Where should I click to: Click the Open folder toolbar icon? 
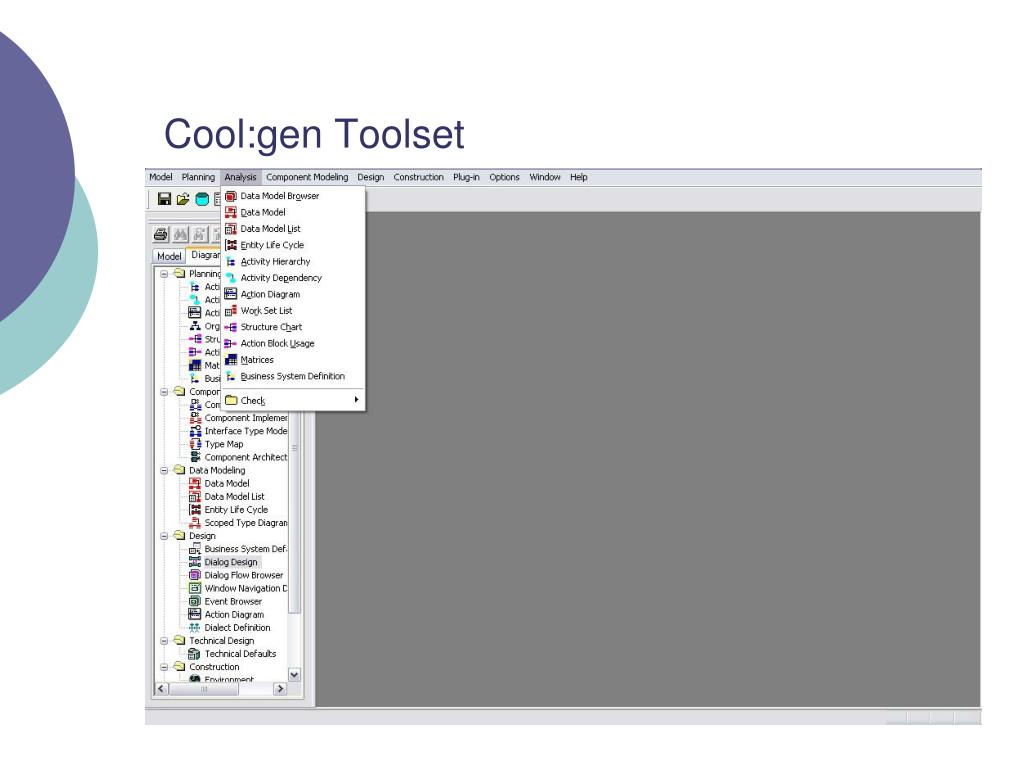183,199
